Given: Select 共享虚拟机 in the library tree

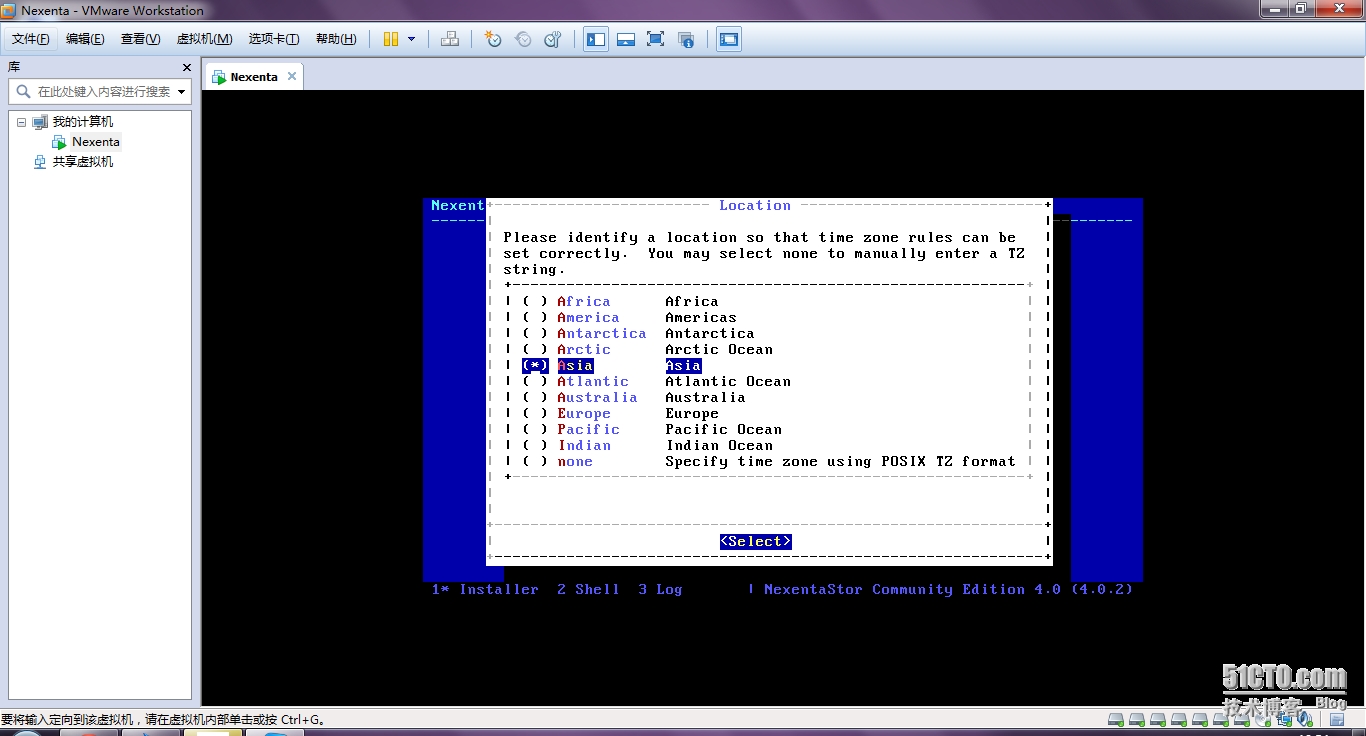Looking at the screenshot, I should [82, 162].
